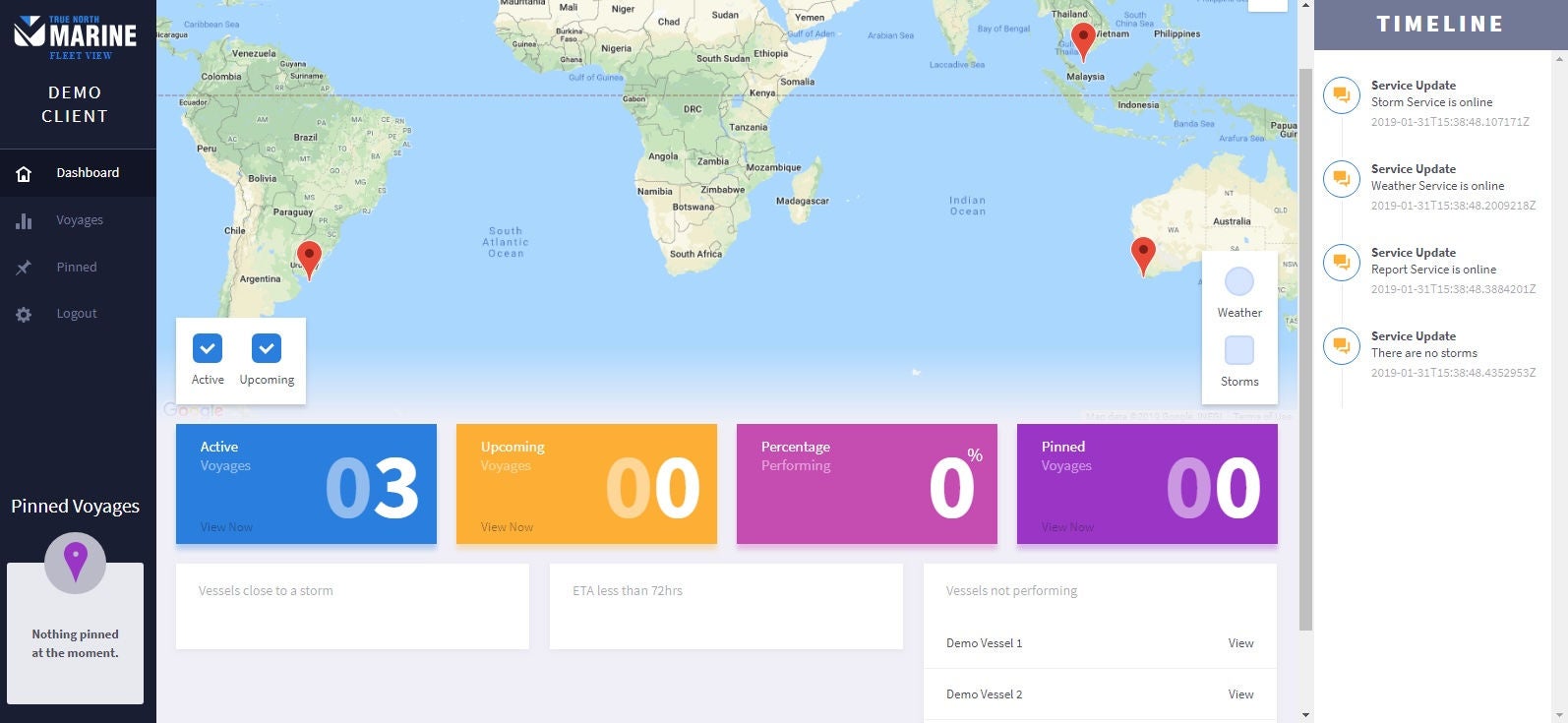The height and width of the screenshot is (723, 1568).
Task: Select the map marker near Uruguay
Action: click(x=309, y=260)
